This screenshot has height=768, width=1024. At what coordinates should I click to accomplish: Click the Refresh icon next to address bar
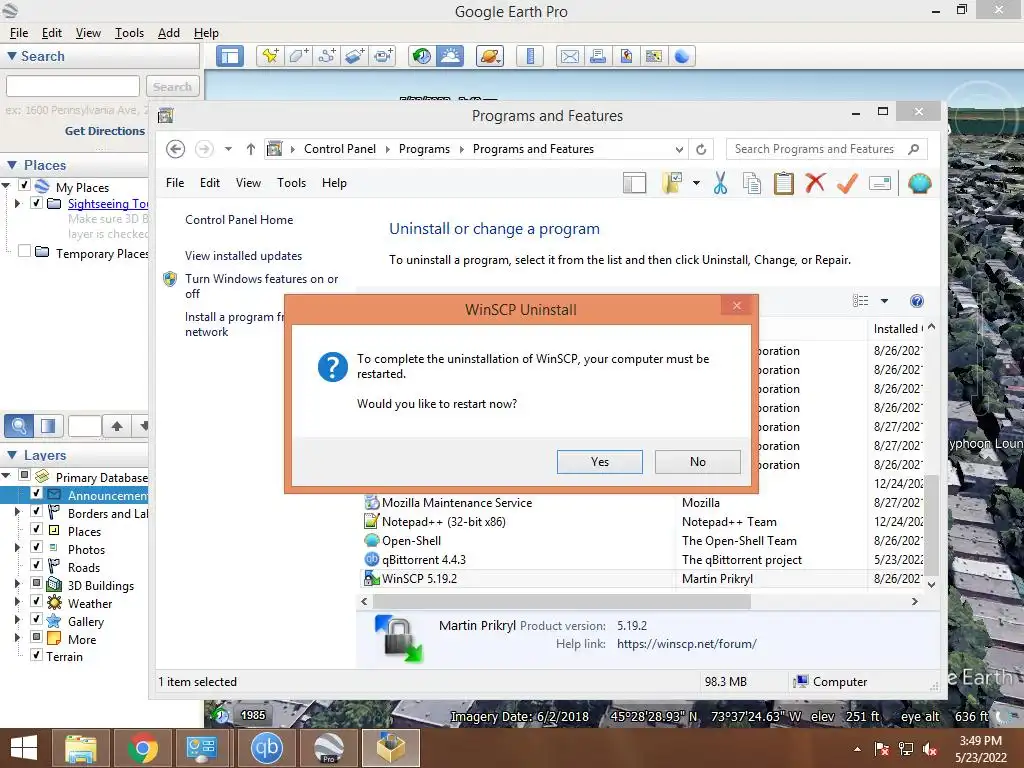(x=701, y=149)
